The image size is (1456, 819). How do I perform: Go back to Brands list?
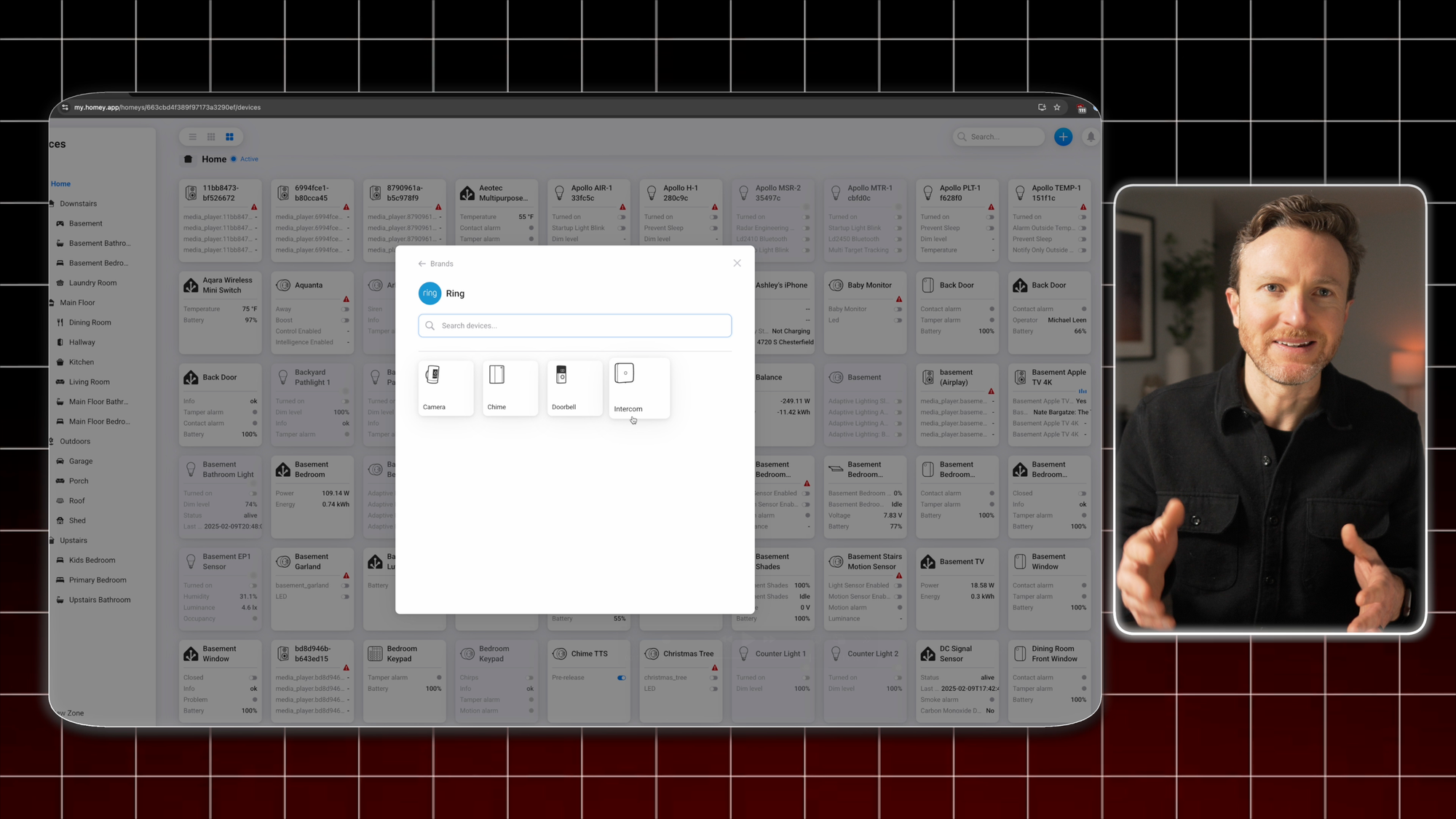pos(436,264)
